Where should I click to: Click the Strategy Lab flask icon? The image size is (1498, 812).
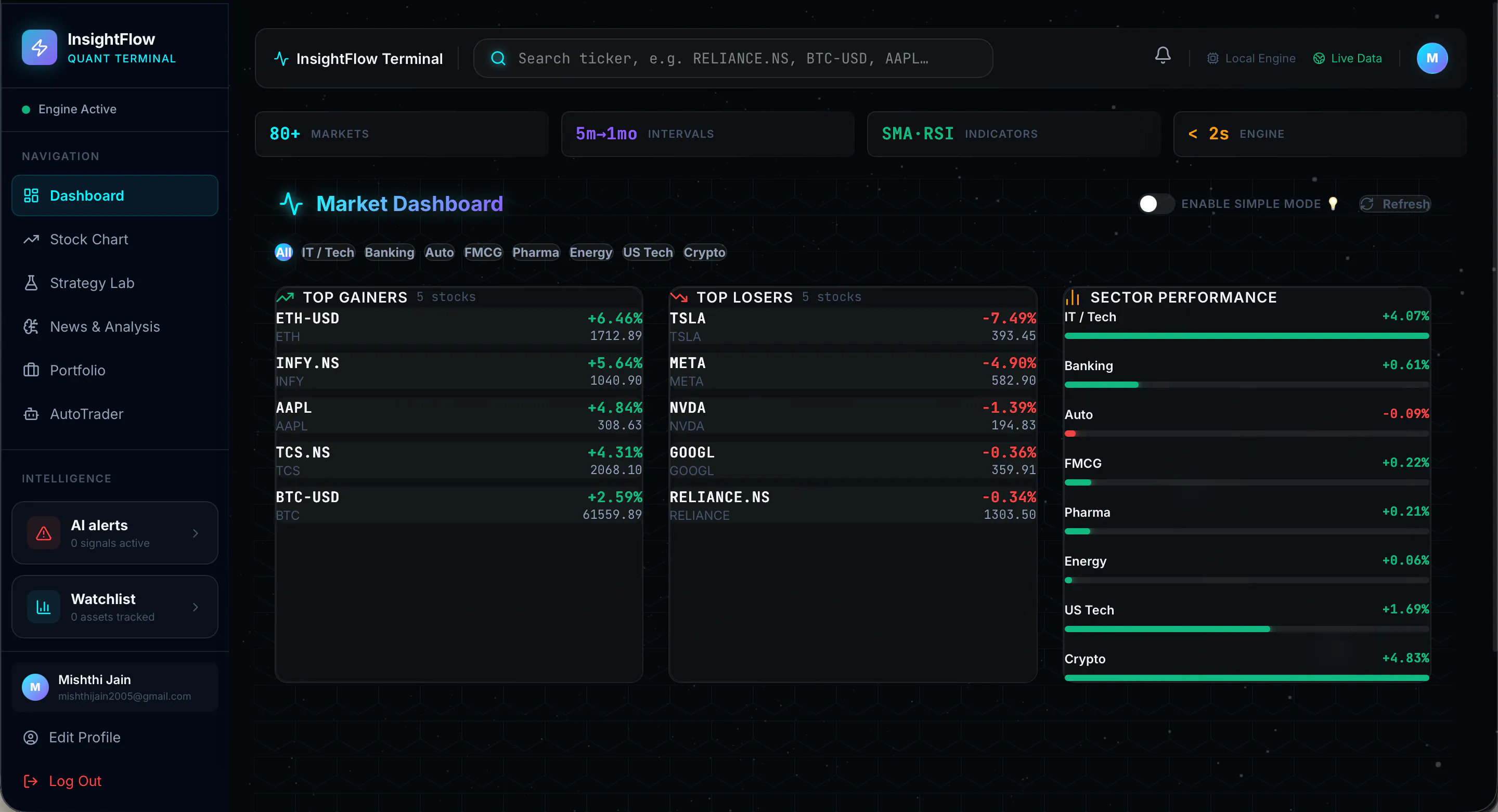point(31,282)
